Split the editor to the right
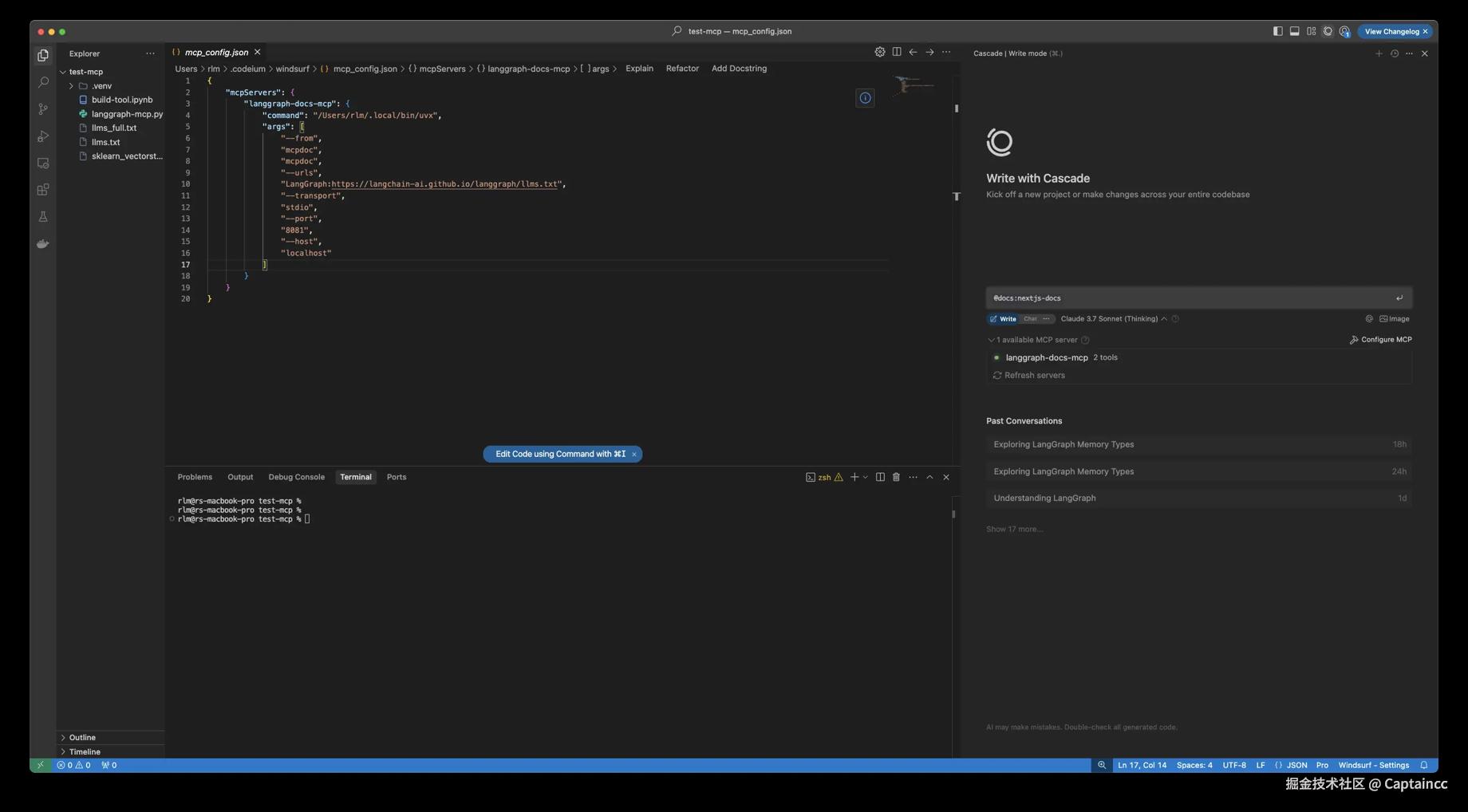The width and height of the screenshot is (1468, 812). [897, 52]
